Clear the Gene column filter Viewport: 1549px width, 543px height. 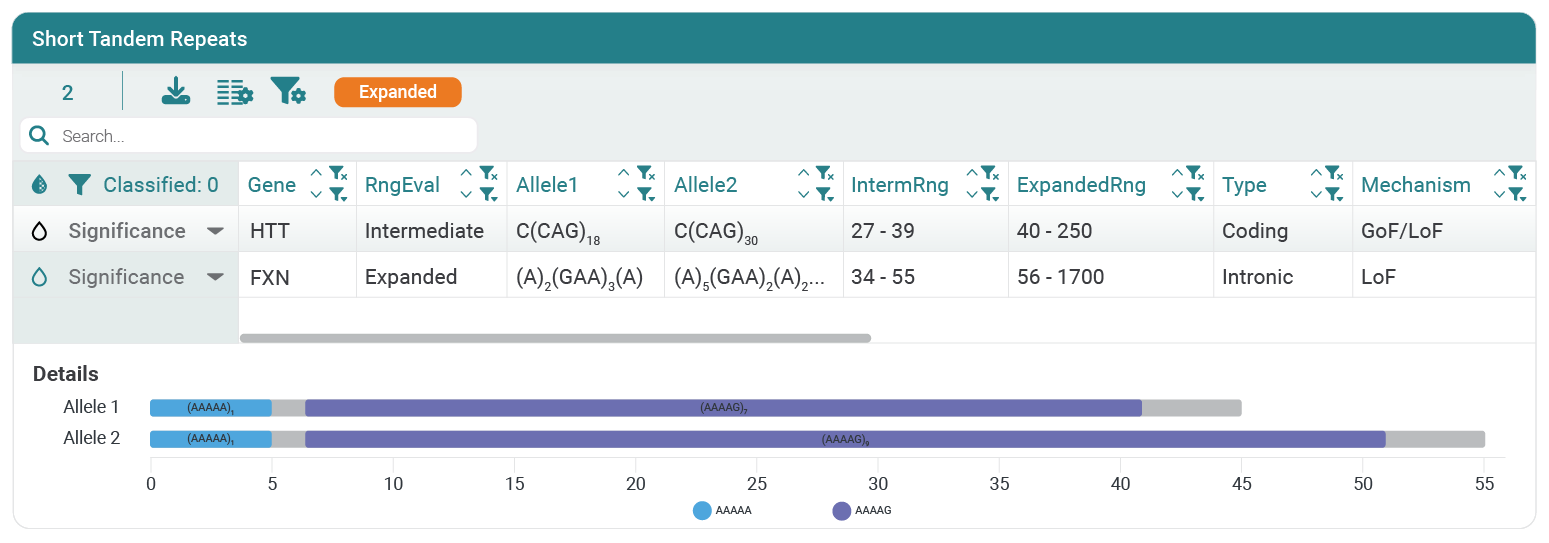[x=338, y=174]
